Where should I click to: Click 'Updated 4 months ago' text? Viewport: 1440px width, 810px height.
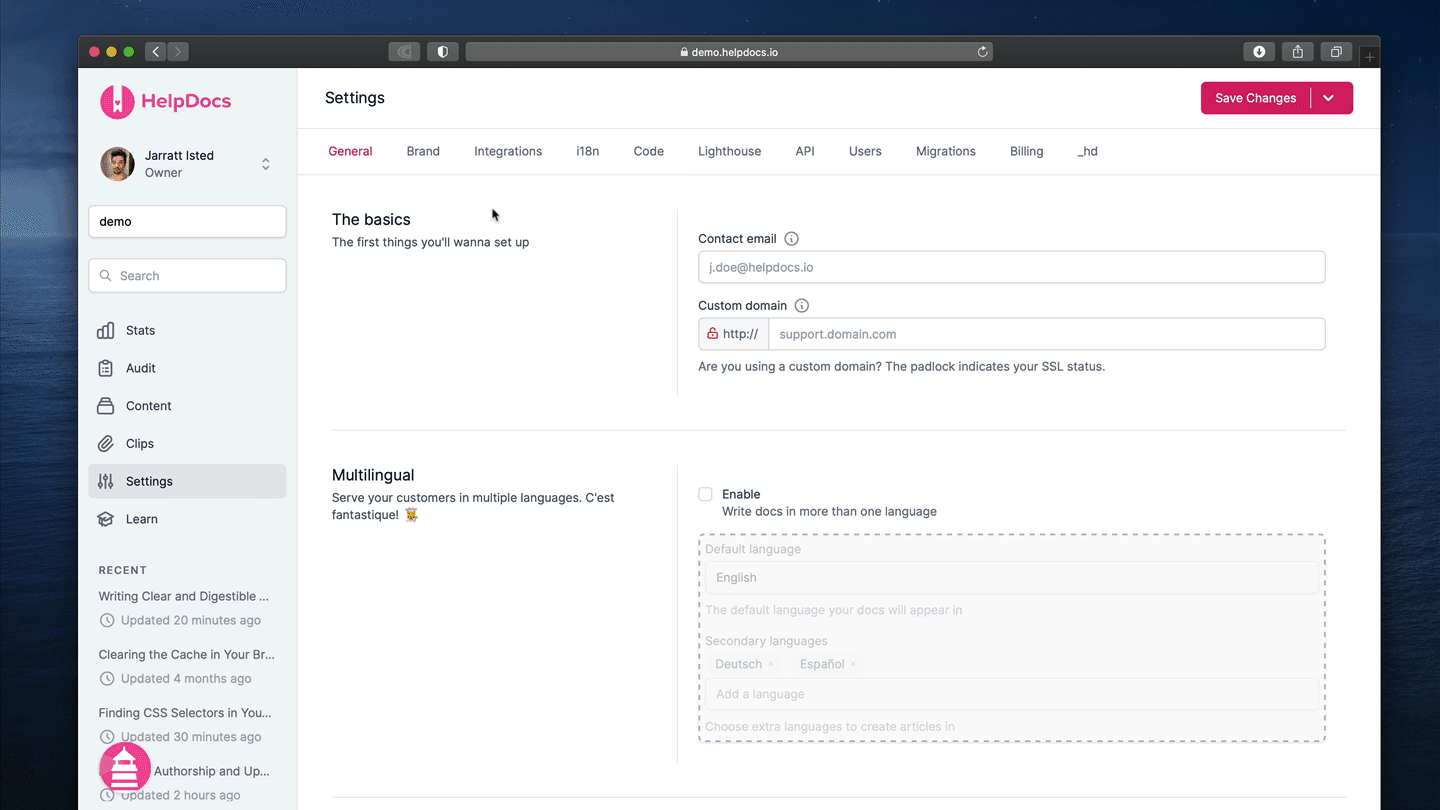(186, 679)
